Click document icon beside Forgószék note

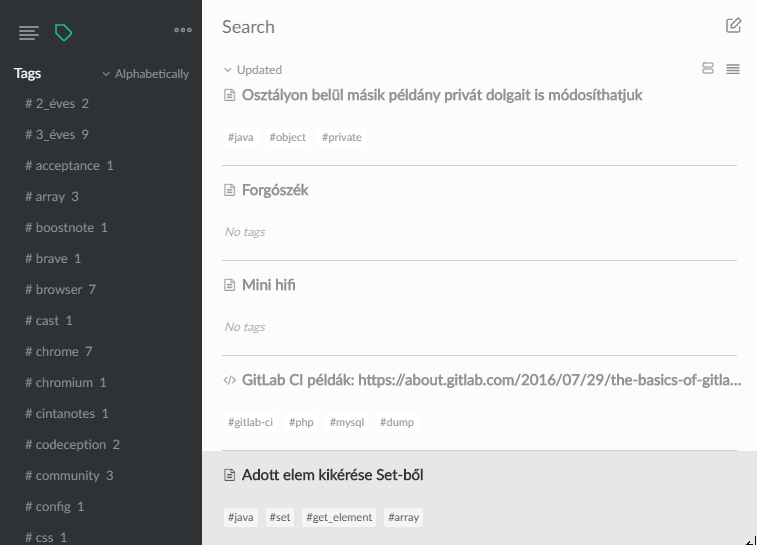click(x=230, y=190)
